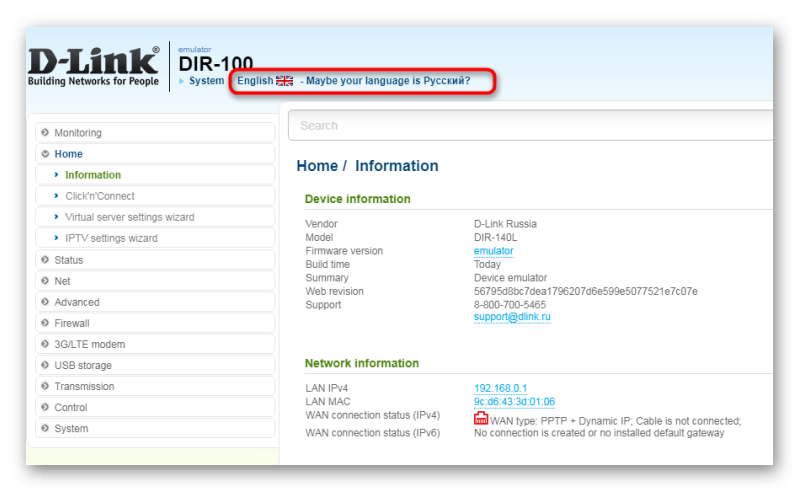Open the 3G/LTE modem menu item

pyautogui.click(x=155, y=344)
